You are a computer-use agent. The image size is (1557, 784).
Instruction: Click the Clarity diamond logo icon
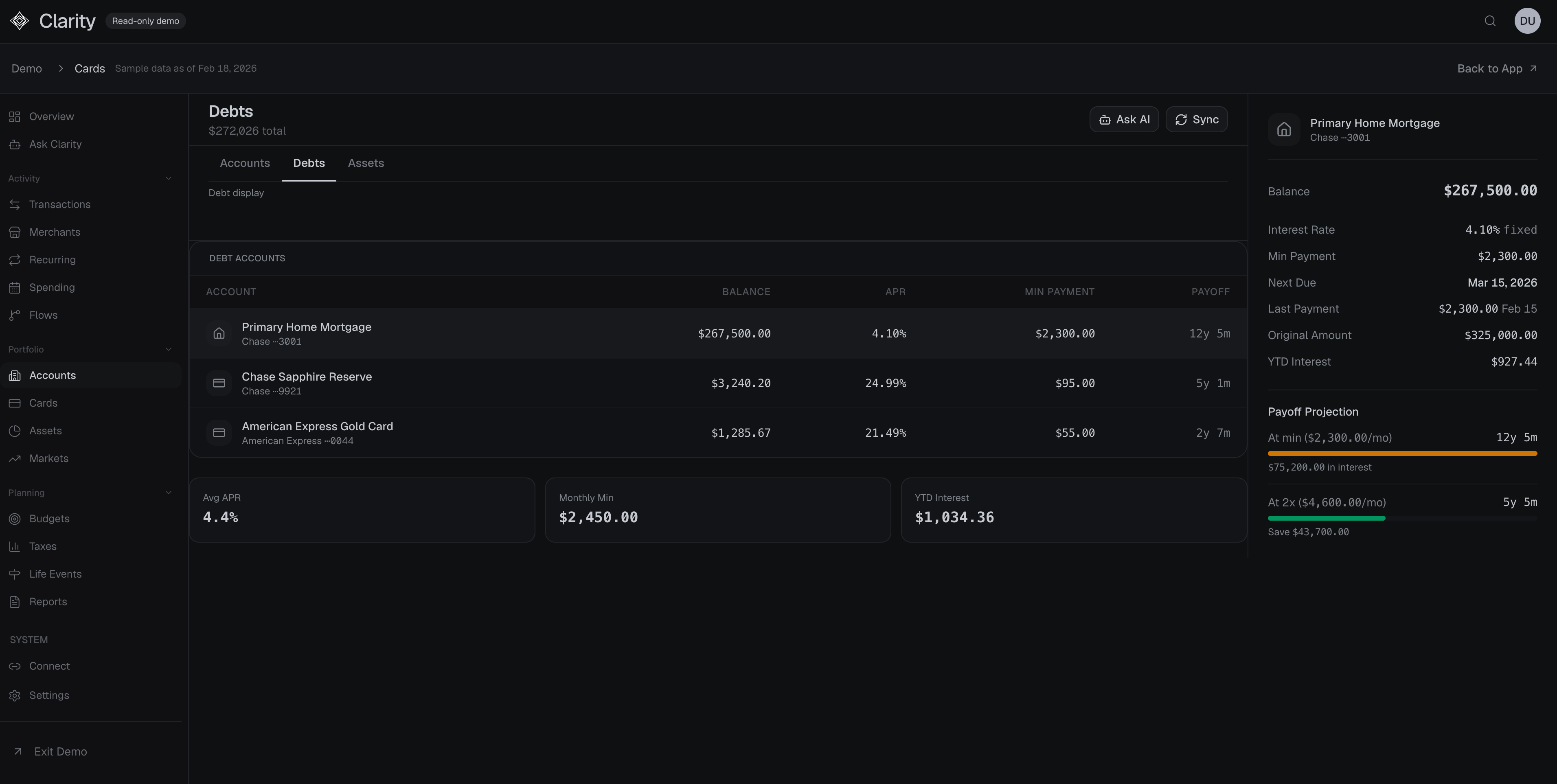[x=19, y=20]
